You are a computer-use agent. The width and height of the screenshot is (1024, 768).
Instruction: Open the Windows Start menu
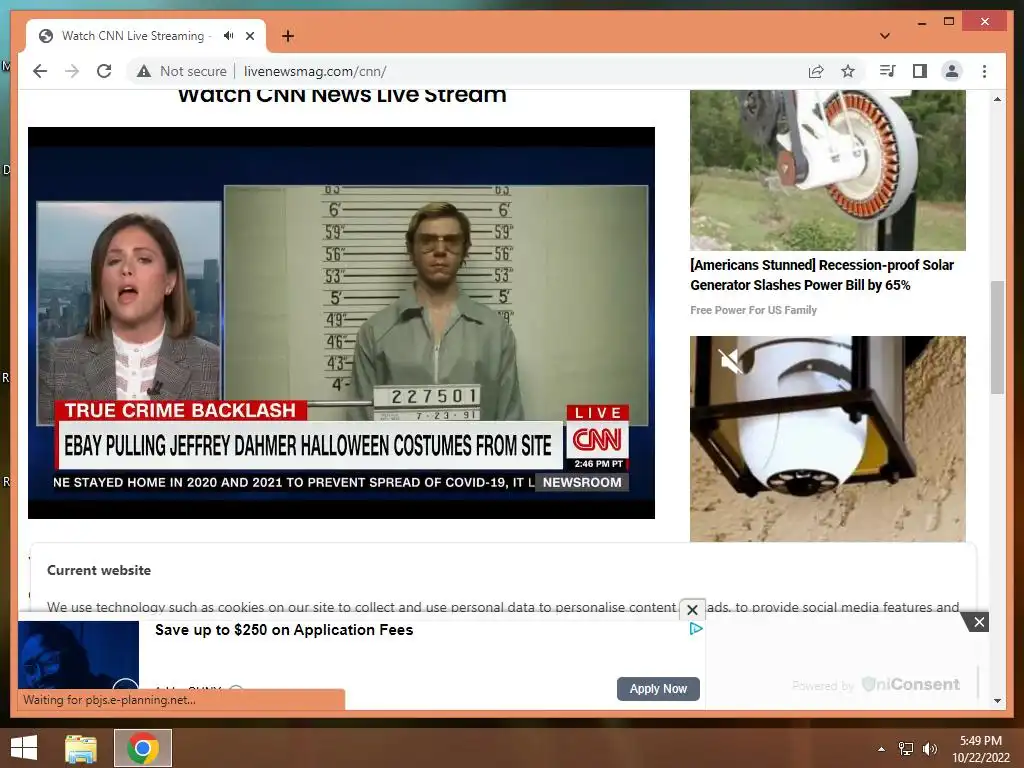(x=24, y=748)
